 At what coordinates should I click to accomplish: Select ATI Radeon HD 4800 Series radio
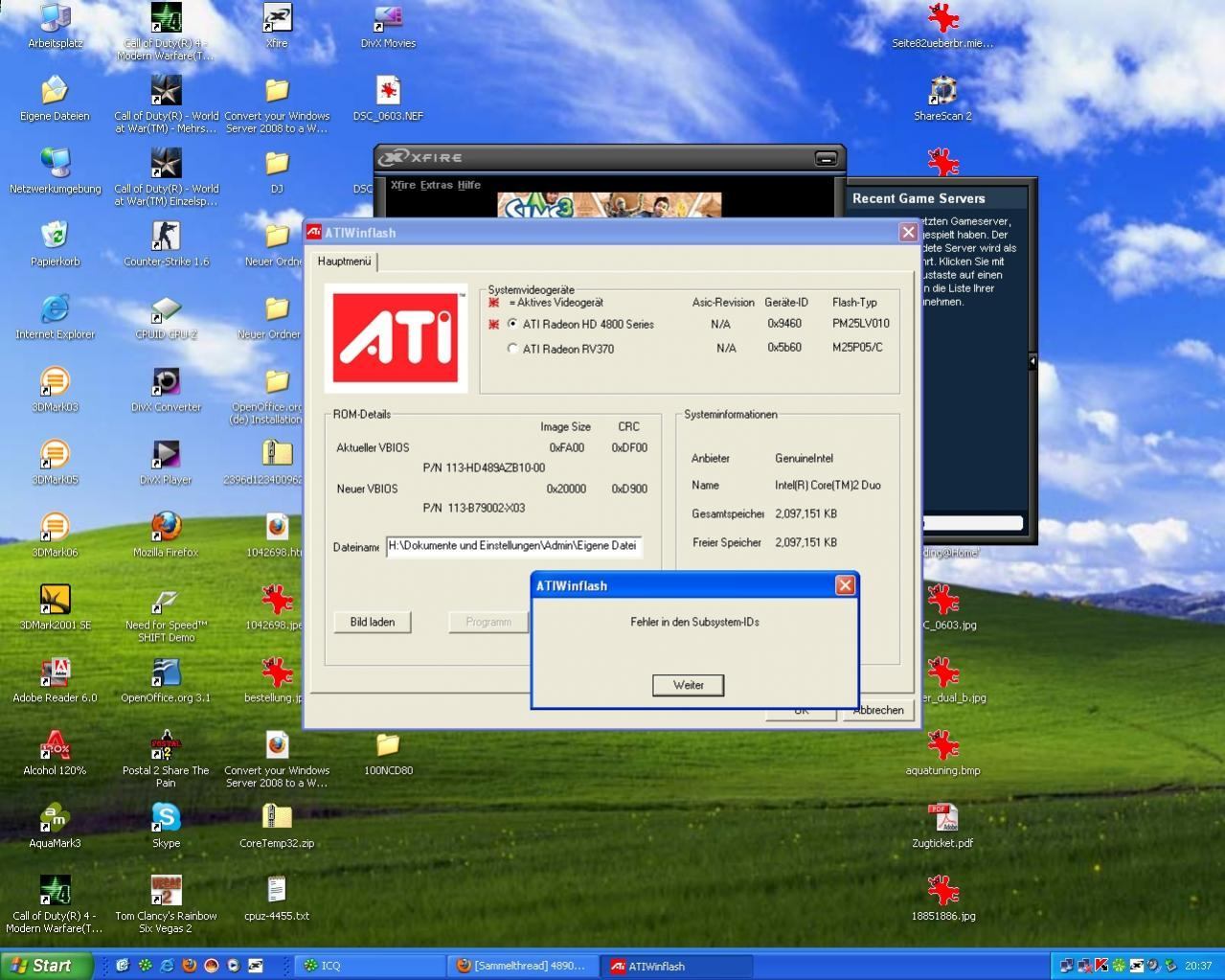[512, 324]
